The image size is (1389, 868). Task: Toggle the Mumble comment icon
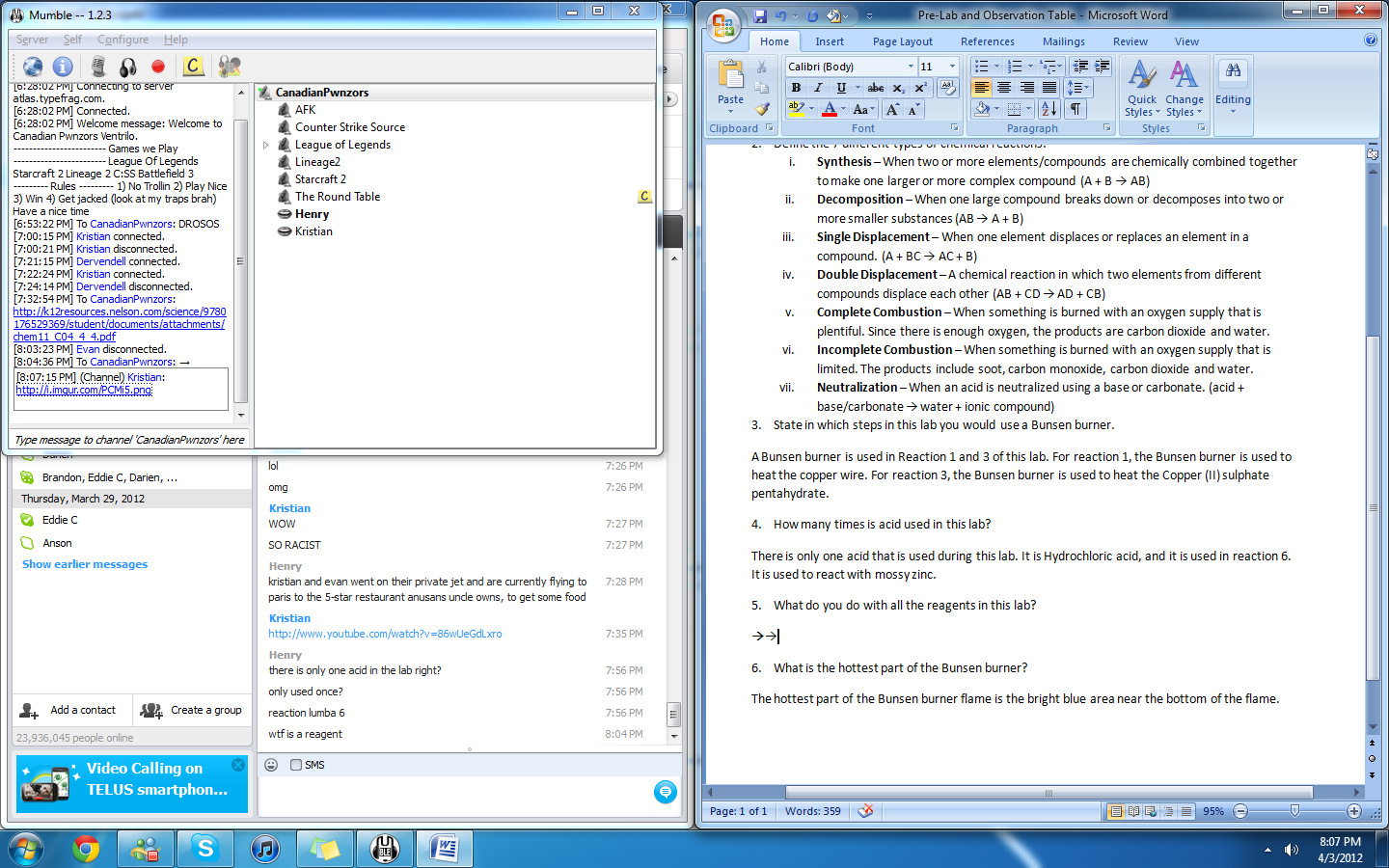coord(194,66)
